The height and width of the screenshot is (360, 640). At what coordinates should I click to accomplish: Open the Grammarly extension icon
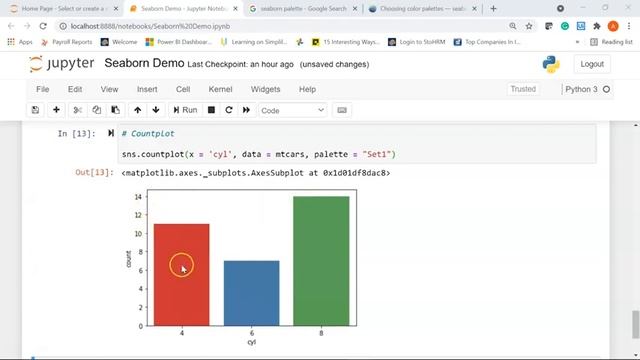click(x=565, y=26)
